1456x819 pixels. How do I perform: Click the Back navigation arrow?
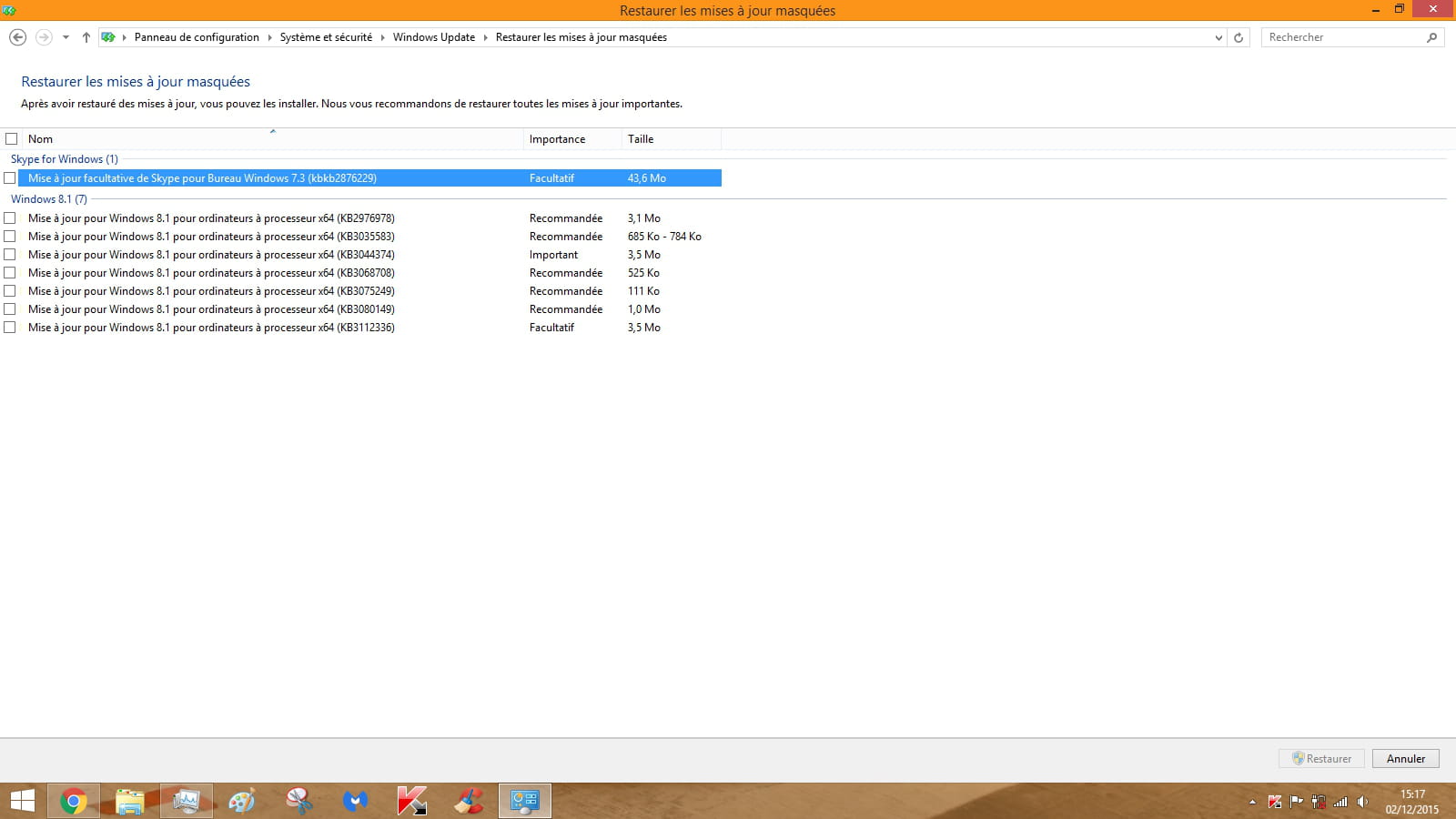[17, 37]
